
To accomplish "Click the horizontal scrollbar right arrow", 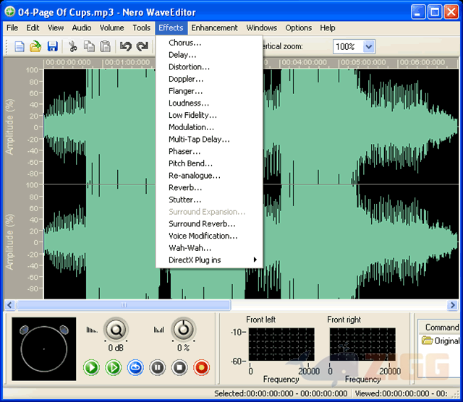I will (x=452, y=305).
